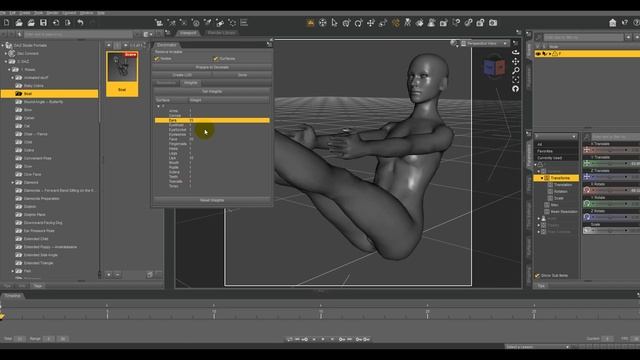640x360 pixels.
Task: Click the Reset Weights button
Action: tap(212, 200)
